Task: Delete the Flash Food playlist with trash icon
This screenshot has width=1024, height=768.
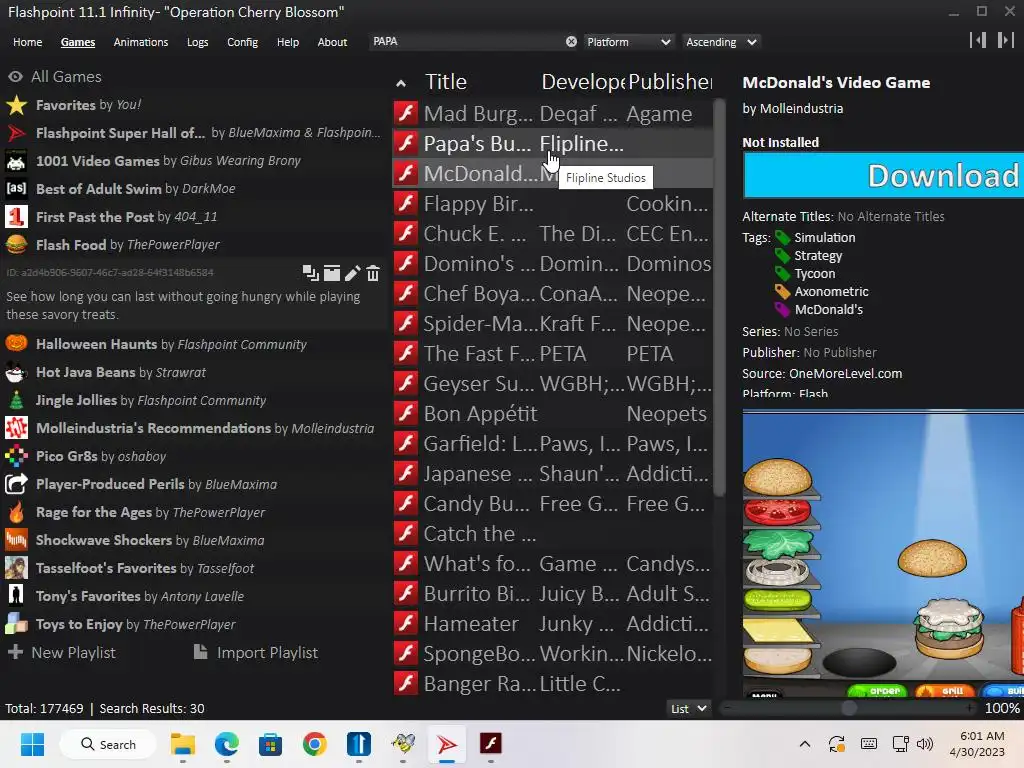Action: pos(373,273)
